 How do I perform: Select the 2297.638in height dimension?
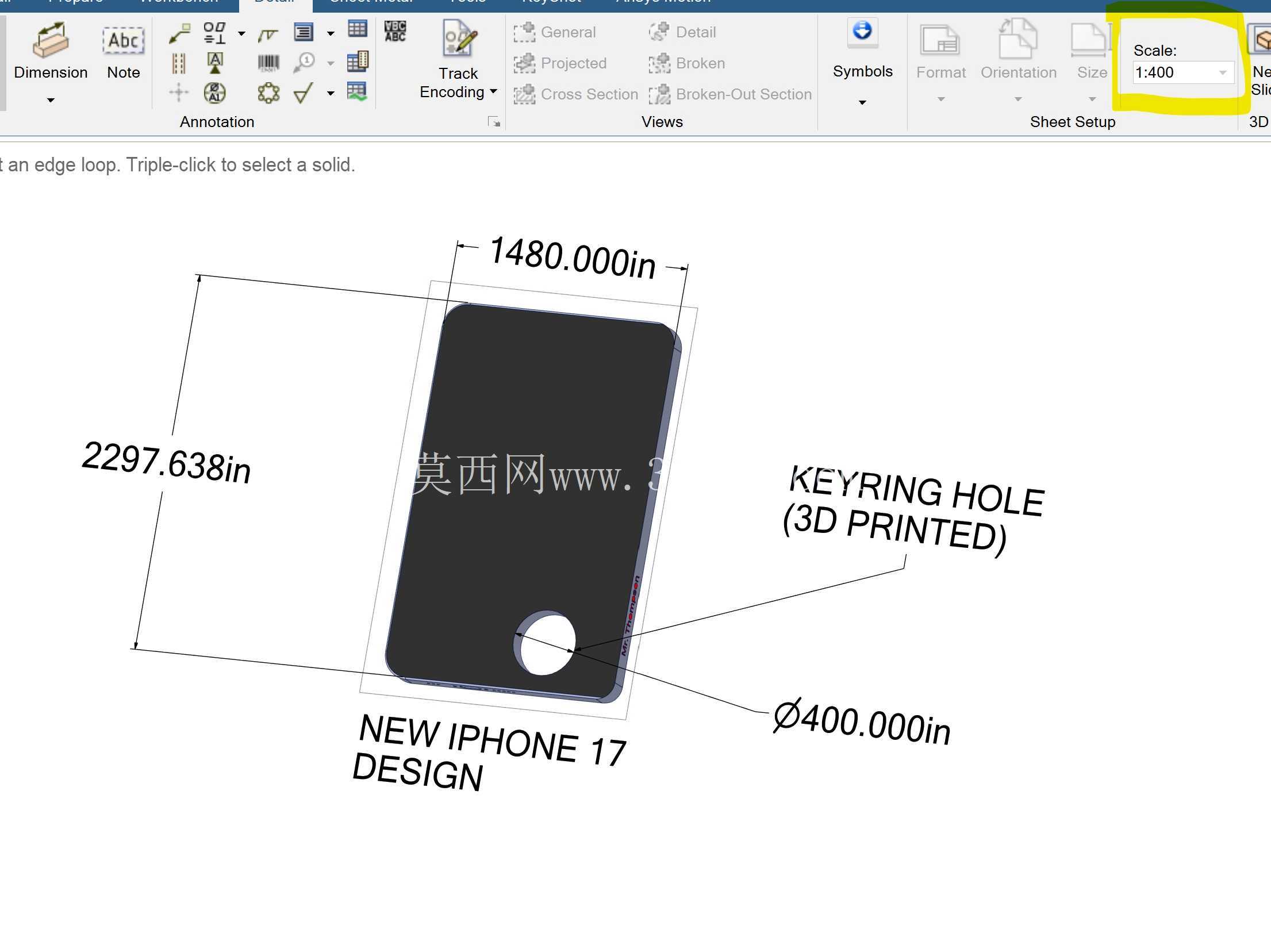tap(166, 462)
